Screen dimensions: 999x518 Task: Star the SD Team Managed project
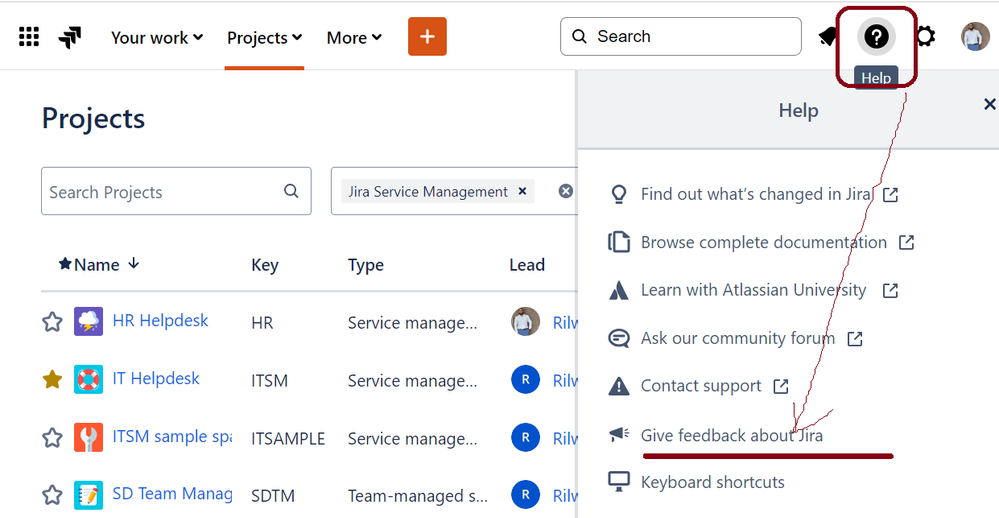pos(52,495)
